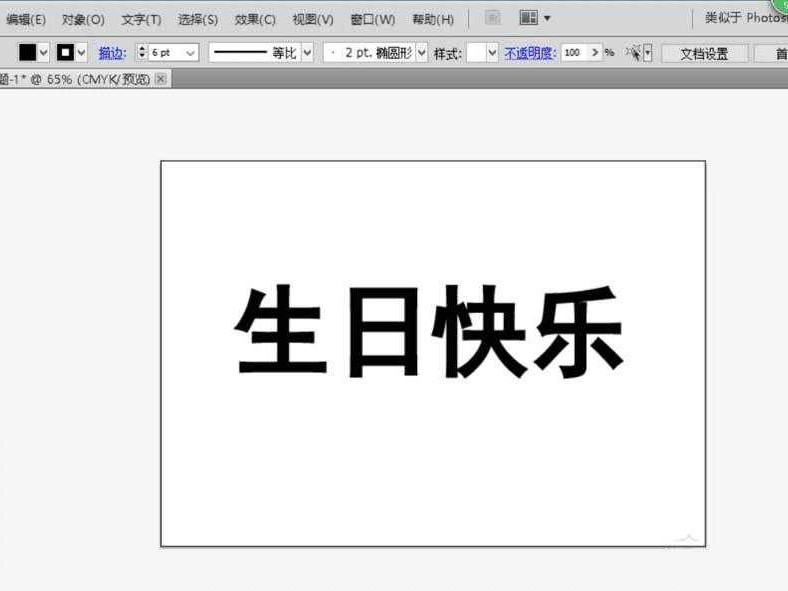Image resolution: width=788 pixels, height=591 pixels.
Task: Open the 选择(S) menu
Action: [x=198, y=20]
